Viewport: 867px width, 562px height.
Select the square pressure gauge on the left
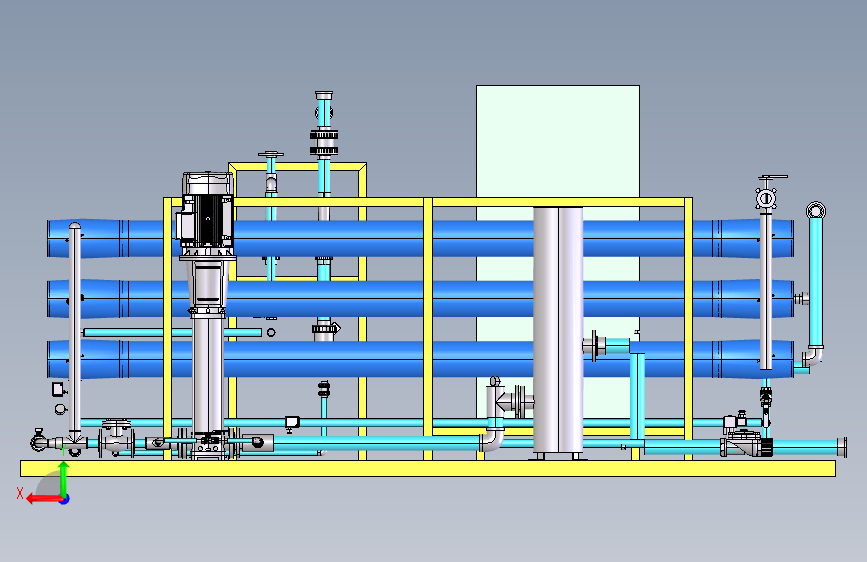click(x=58, y=389)
